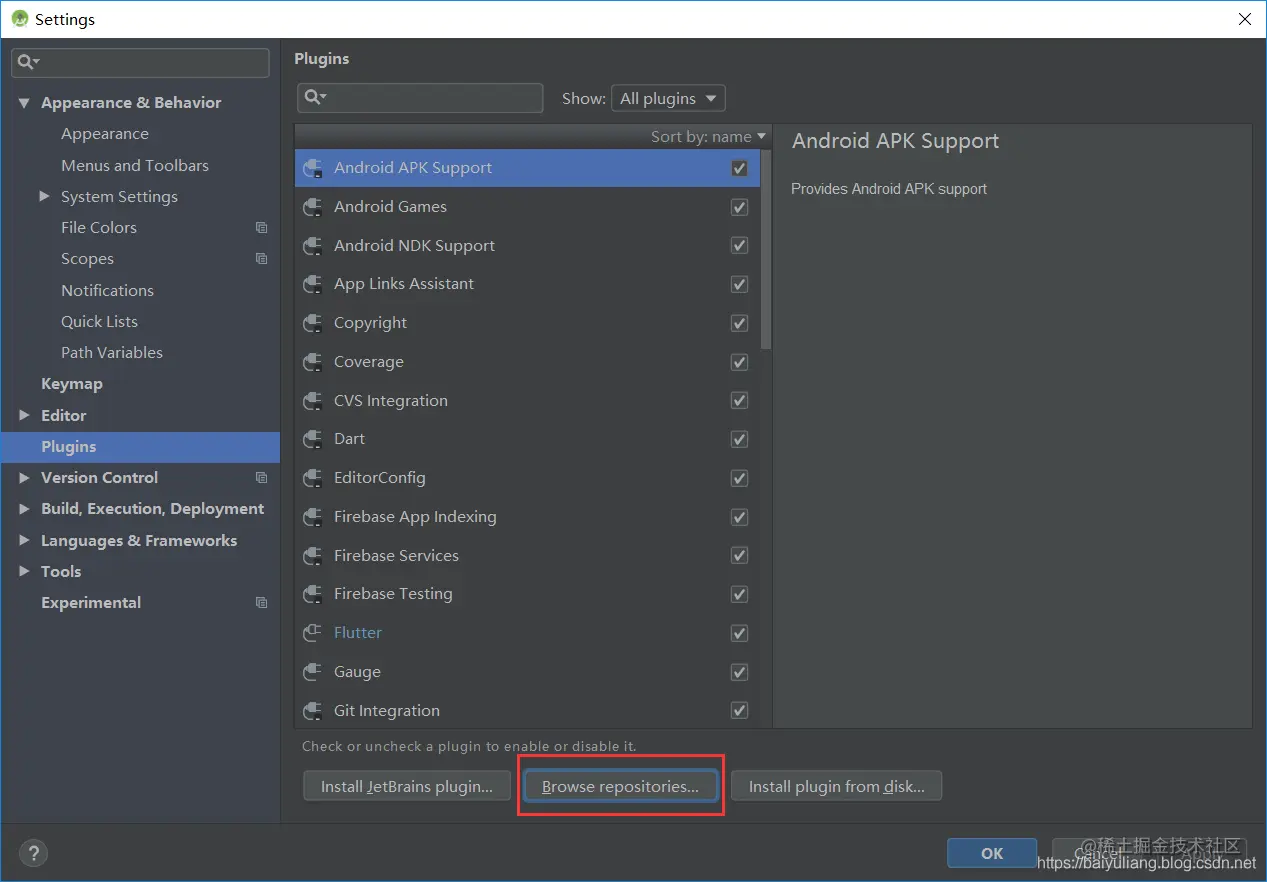Click the Android APK Support plugin icon
The image size is (1267, 882).
(313, 168)
